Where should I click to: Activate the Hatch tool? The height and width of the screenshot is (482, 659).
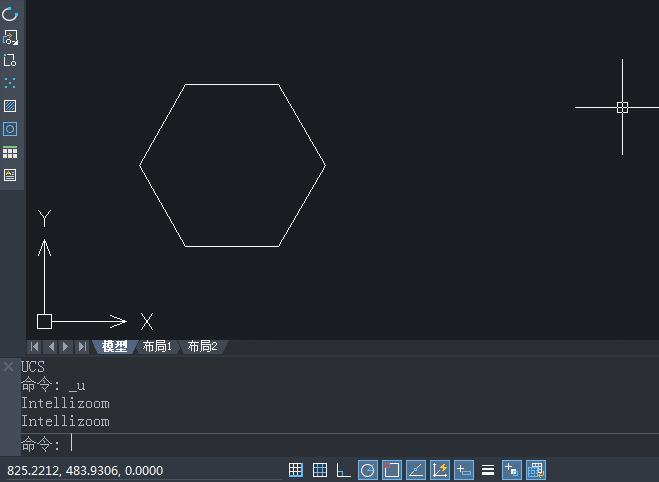pyautogui.click(x=10, y=106)
